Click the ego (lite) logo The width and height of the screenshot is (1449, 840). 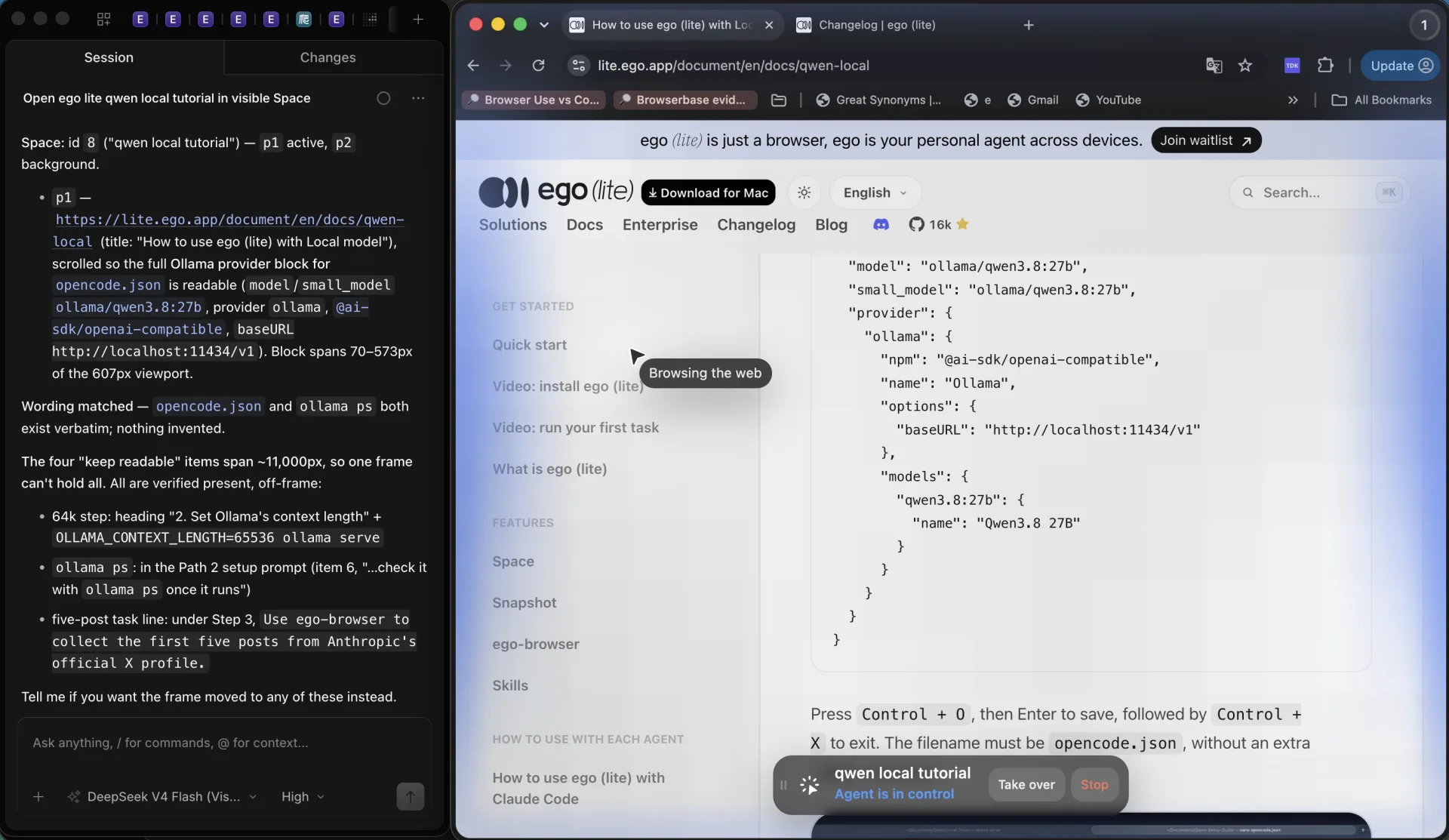coord(556,192)
